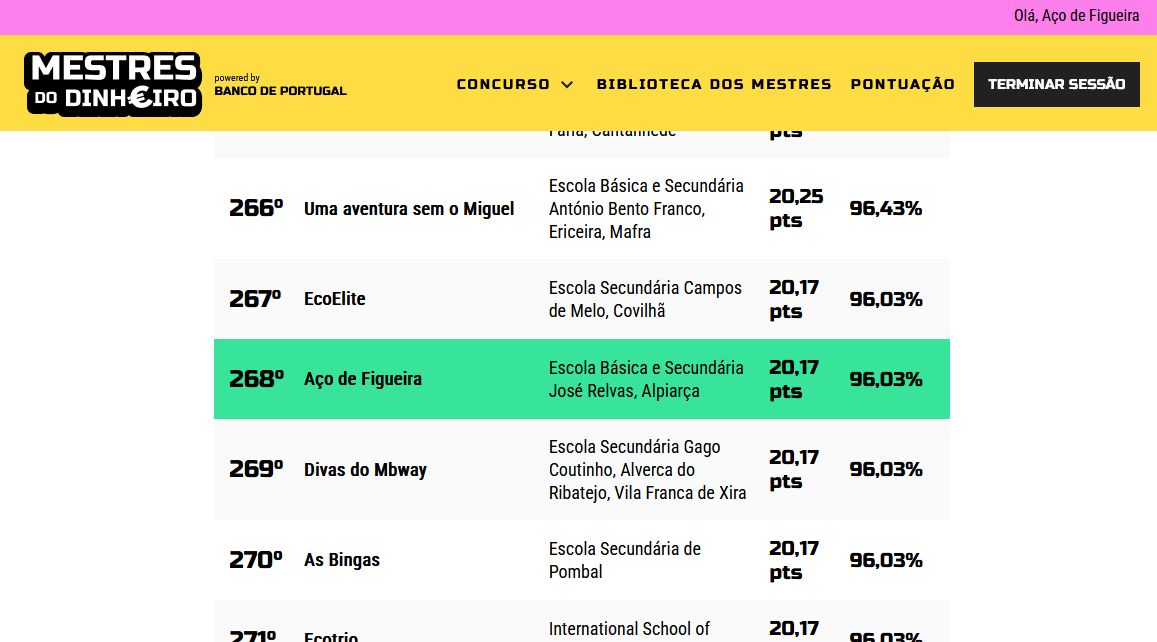Click the Terminar Sessão button
The height and width of the screenshot is (642, 1157).
(x=1056, y=85)
